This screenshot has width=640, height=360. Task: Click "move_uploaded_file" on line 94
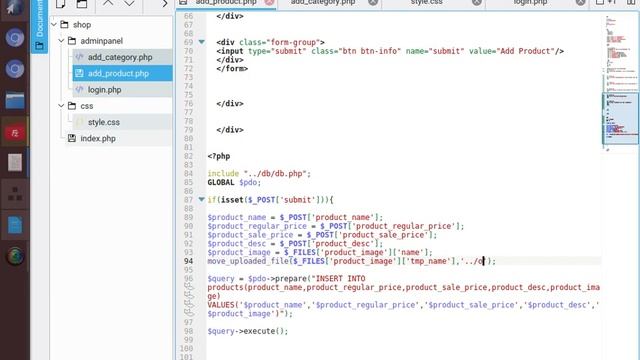pos(248,261)
